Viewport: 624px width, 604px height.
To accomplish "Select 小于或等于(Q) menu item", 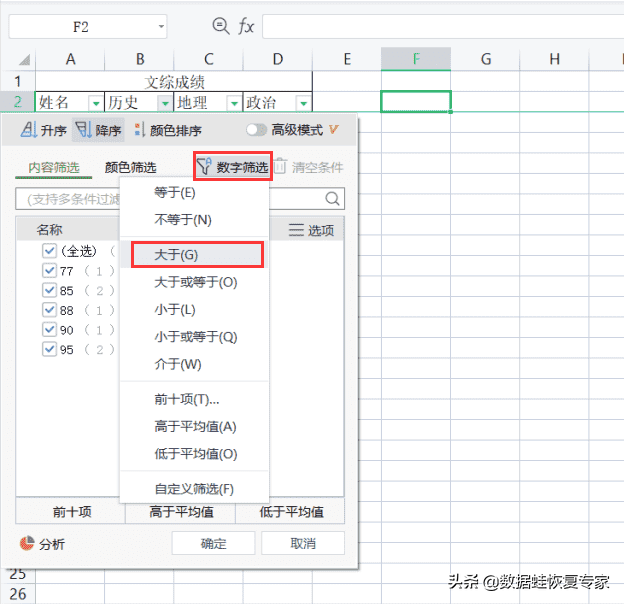I will pos(194,337).
